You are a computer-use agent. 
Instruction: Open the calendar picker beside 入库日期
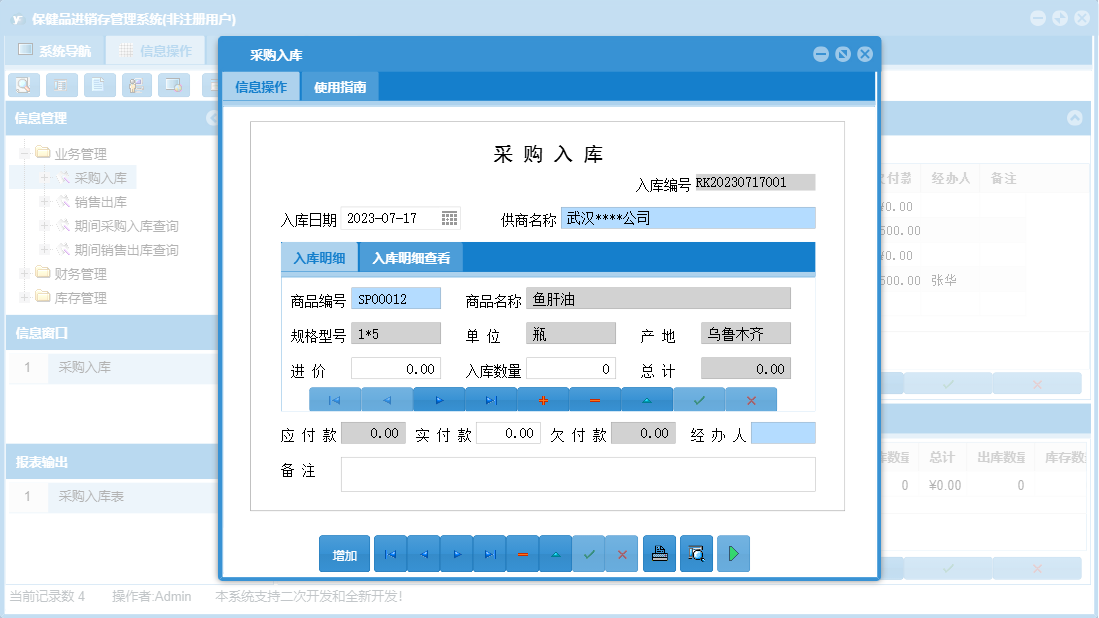(448, 217)
